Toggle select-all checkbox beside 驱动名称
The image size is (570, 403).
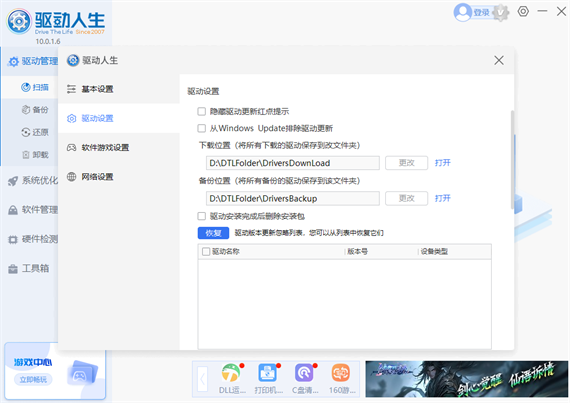click(206, 251)
